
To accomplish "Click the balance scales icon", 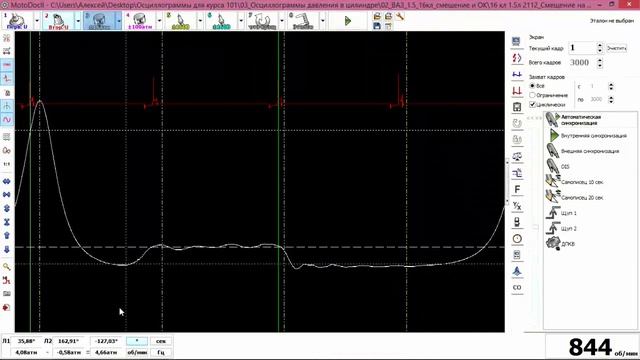I will (x=517, y=156).
